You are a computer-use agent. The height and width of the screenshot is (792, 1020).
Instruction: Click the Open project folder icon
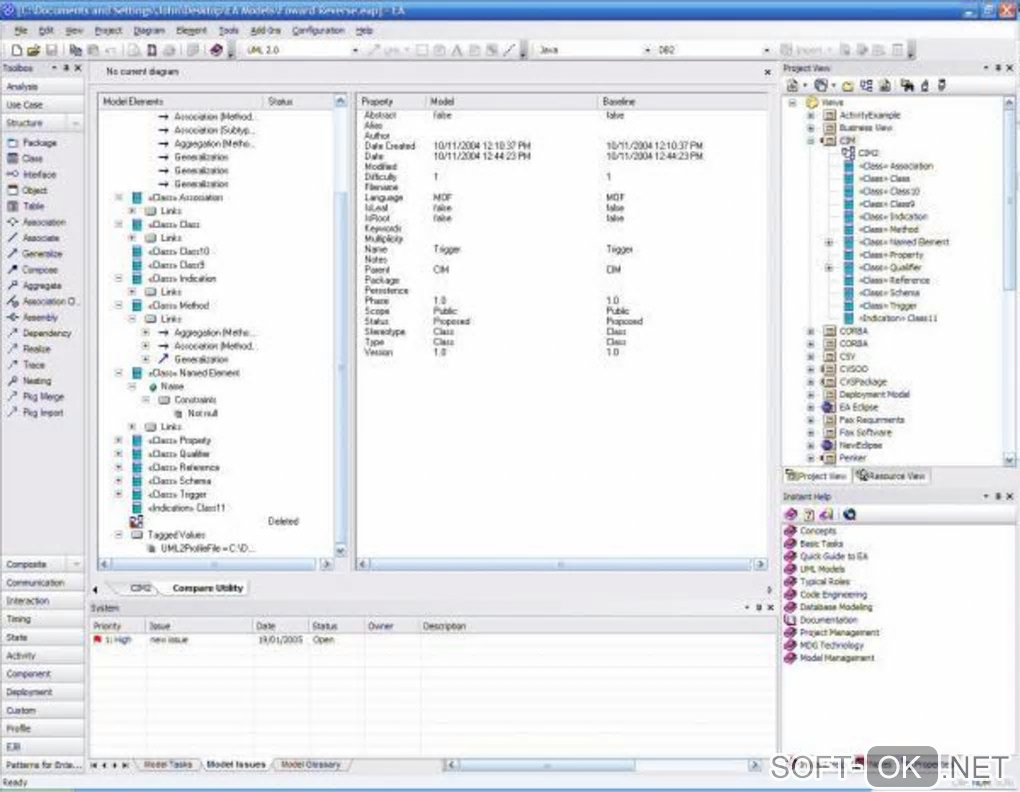click(x=34, y=50)
